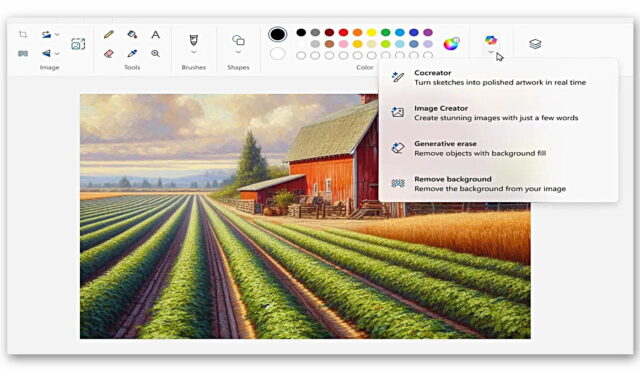This screenshot has width=640, height=372.
Task: Select the Color picker eyedropper tool
Action: tap(132, 53)
